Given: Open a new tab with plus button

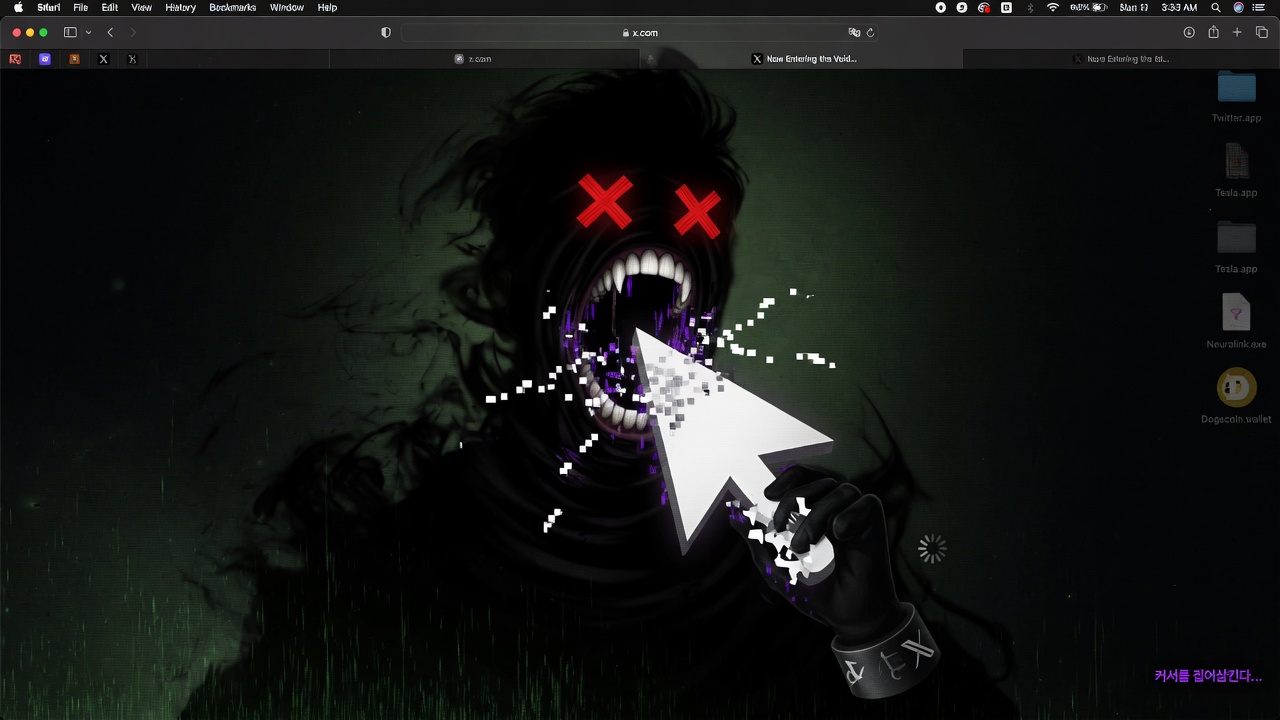Looking at the screenshot, I should pyautogui.click(x=1237, y=32).
